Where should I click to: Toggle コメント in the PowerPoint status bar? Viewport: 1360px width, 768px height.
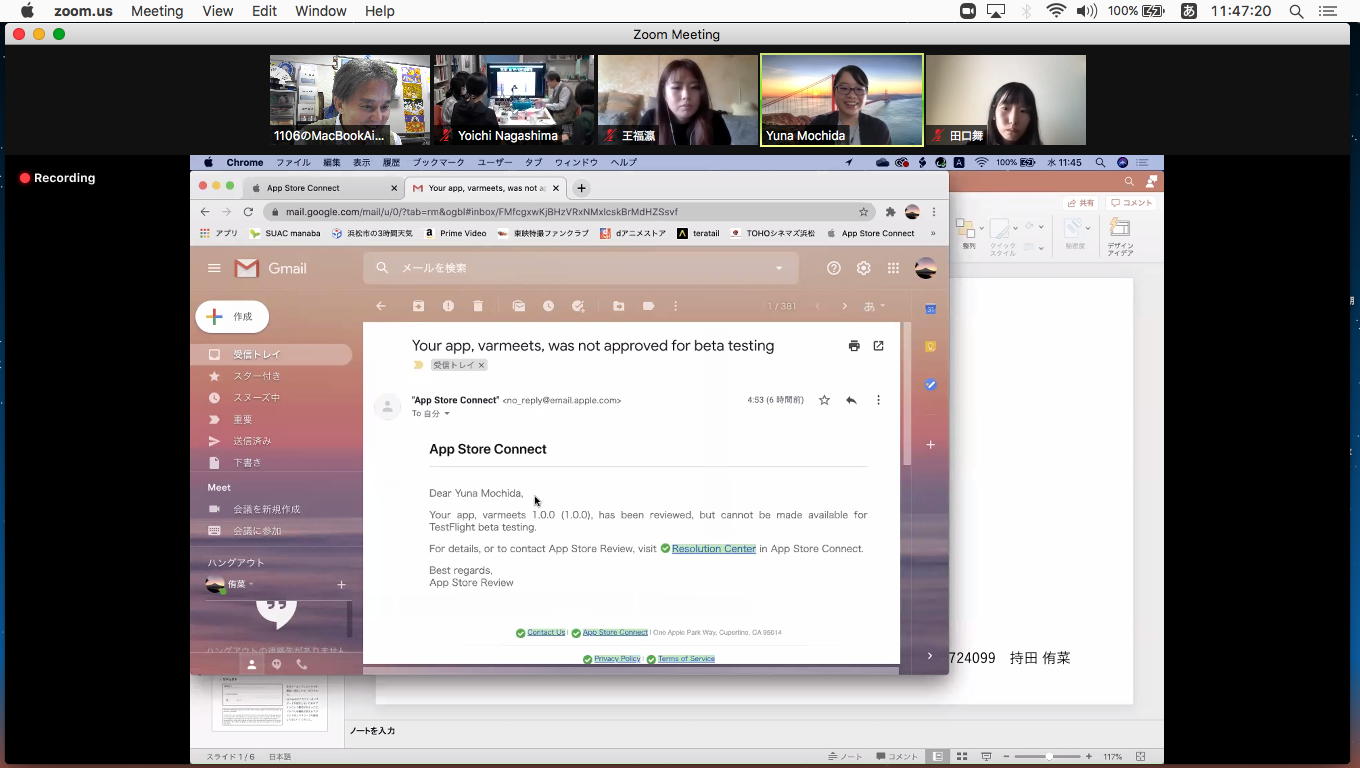coord(897,757)
